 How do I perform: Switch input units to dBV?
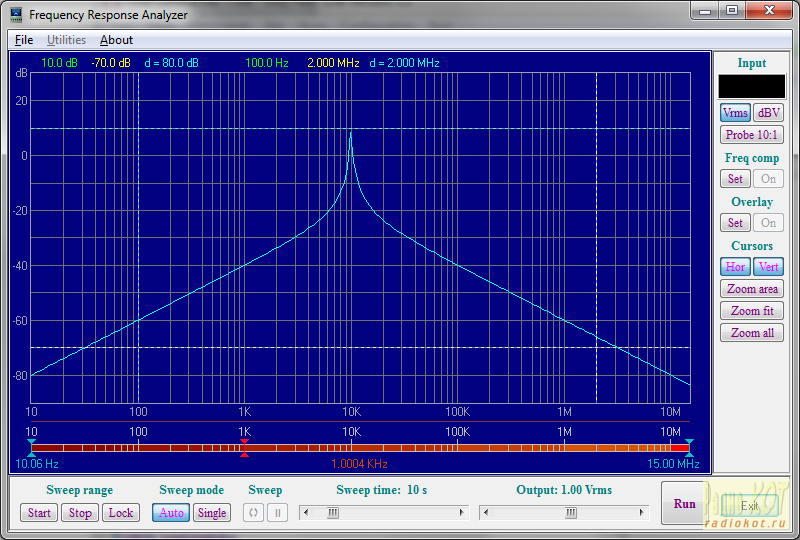pos(768,113)
